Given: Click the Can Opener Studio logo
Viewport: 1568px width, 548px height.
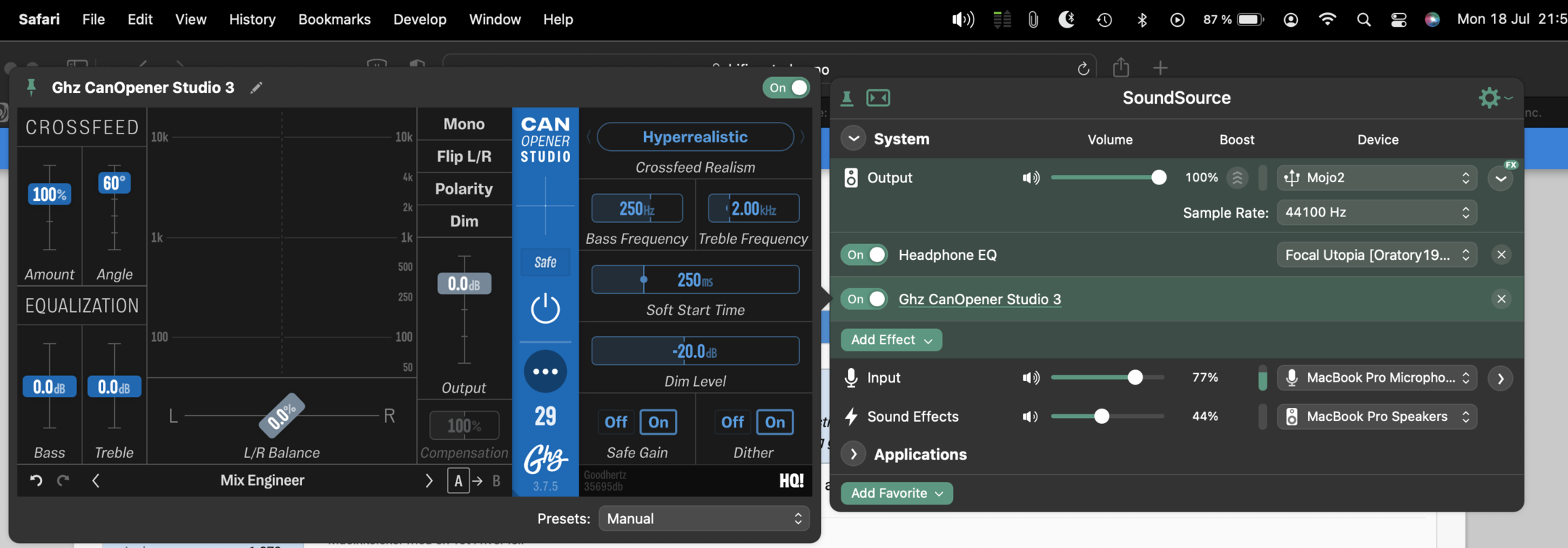Looking at the screenshot, I should tap(545, 139).
